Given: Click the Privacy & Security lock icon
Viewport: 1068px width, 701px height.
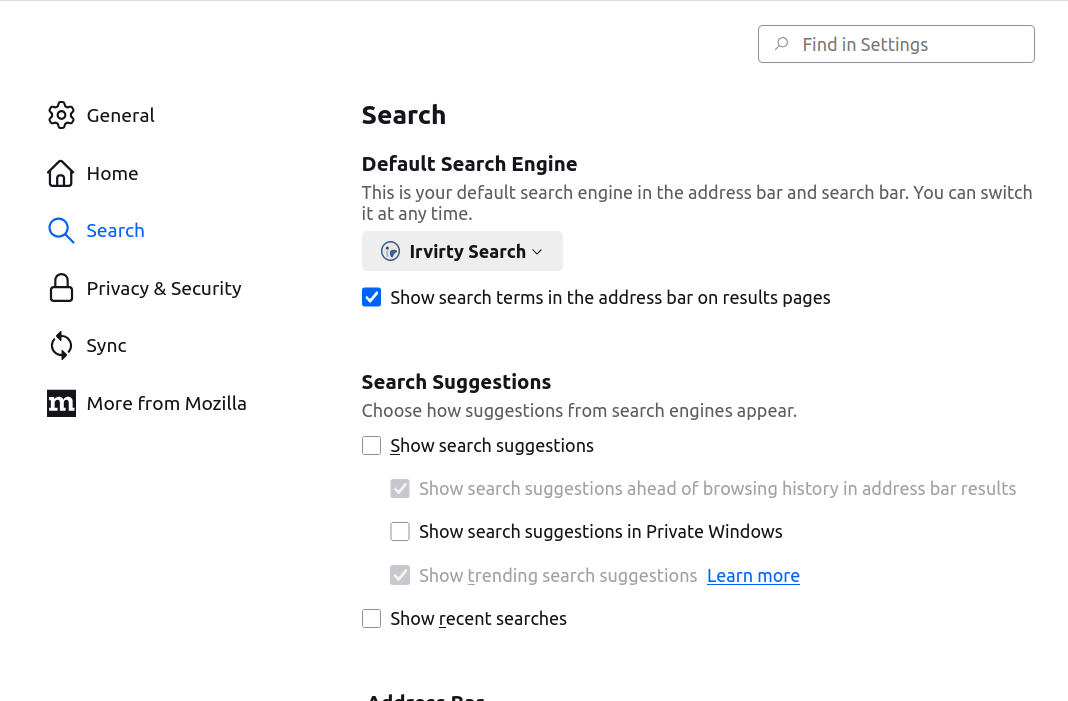Looking at the screenshot, I should (x=61, y=288).
